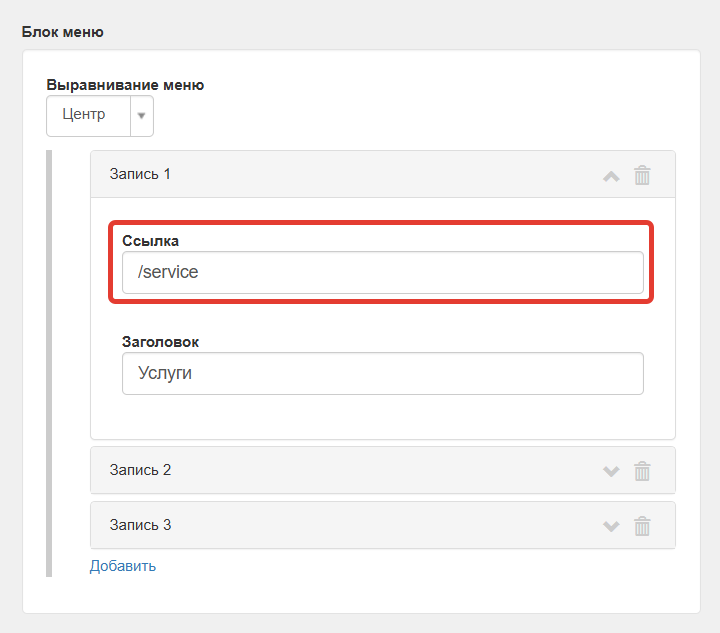Click the Заголовок field label

[x=160, y=342]
